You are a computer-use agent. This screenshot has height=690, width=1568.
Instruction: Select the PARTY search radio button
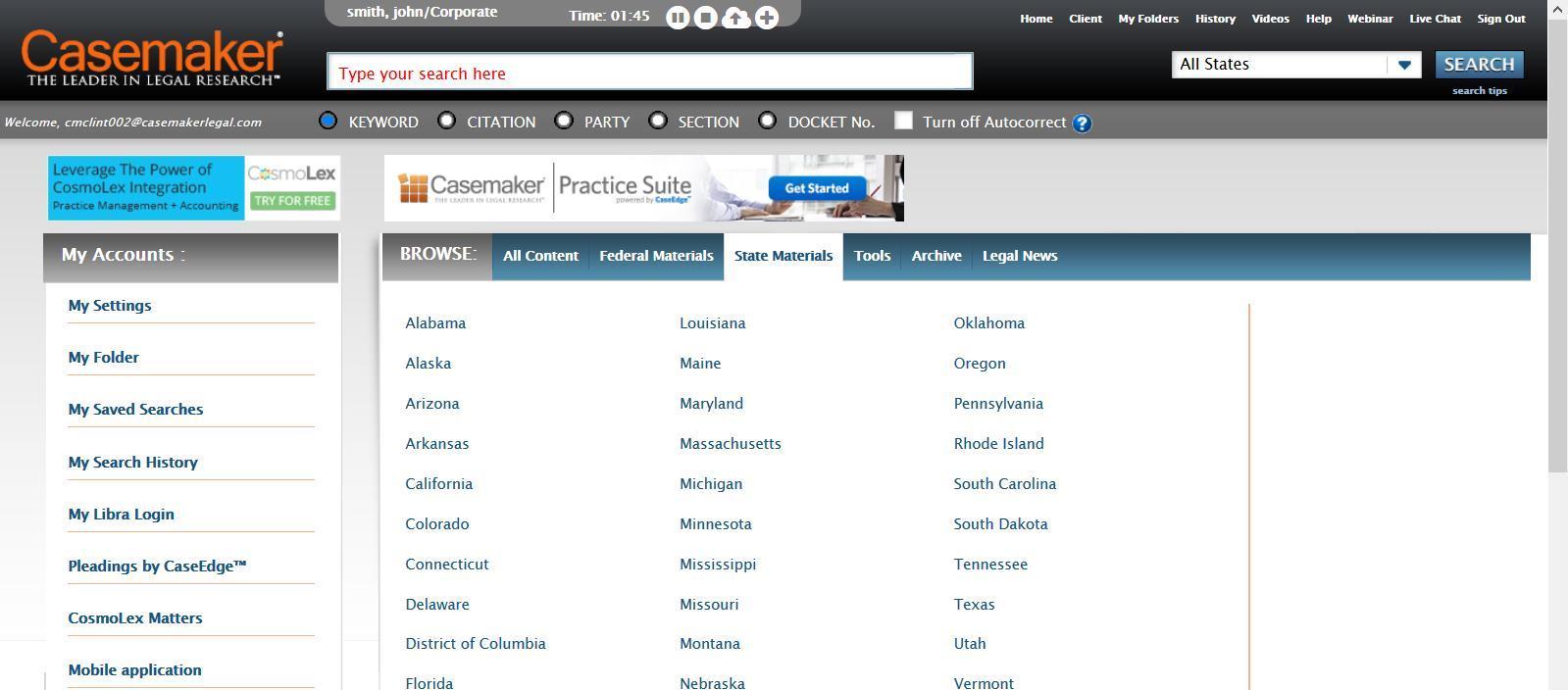tap(564, 121)
